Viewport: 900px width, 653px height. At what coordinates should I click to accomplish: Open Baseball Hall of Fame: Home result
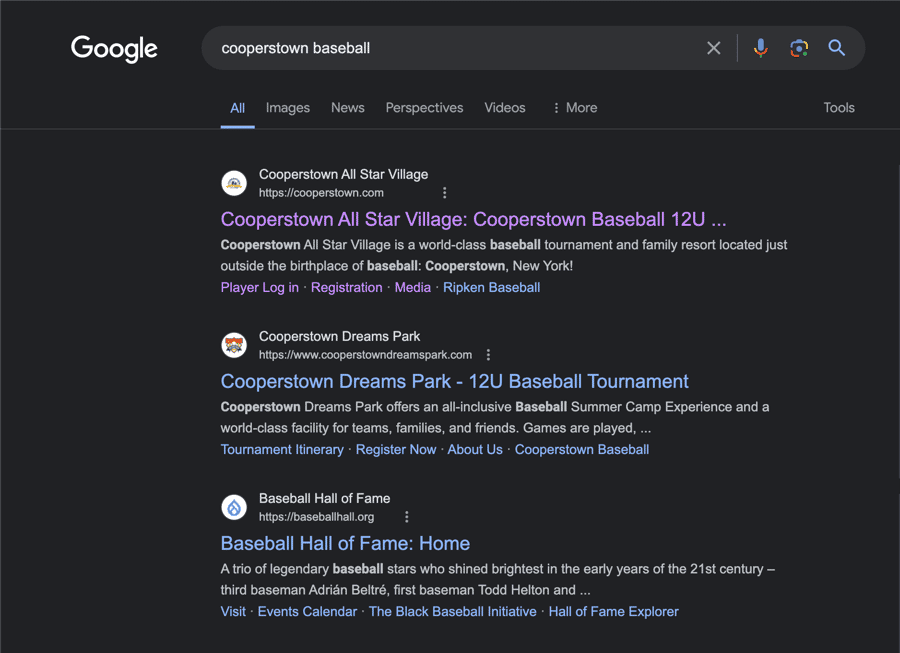click(345, 543)
